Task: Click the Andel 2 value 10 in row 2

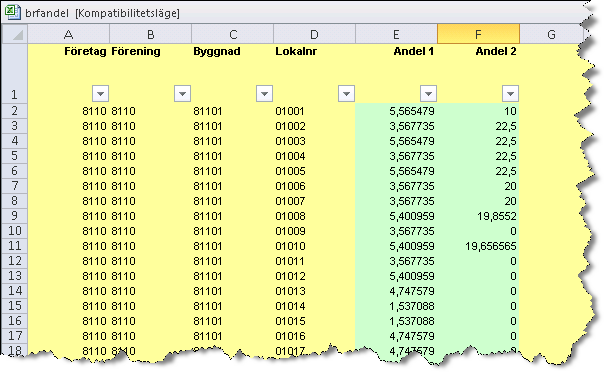Action: pyautogui.click(x=478, y=111)
